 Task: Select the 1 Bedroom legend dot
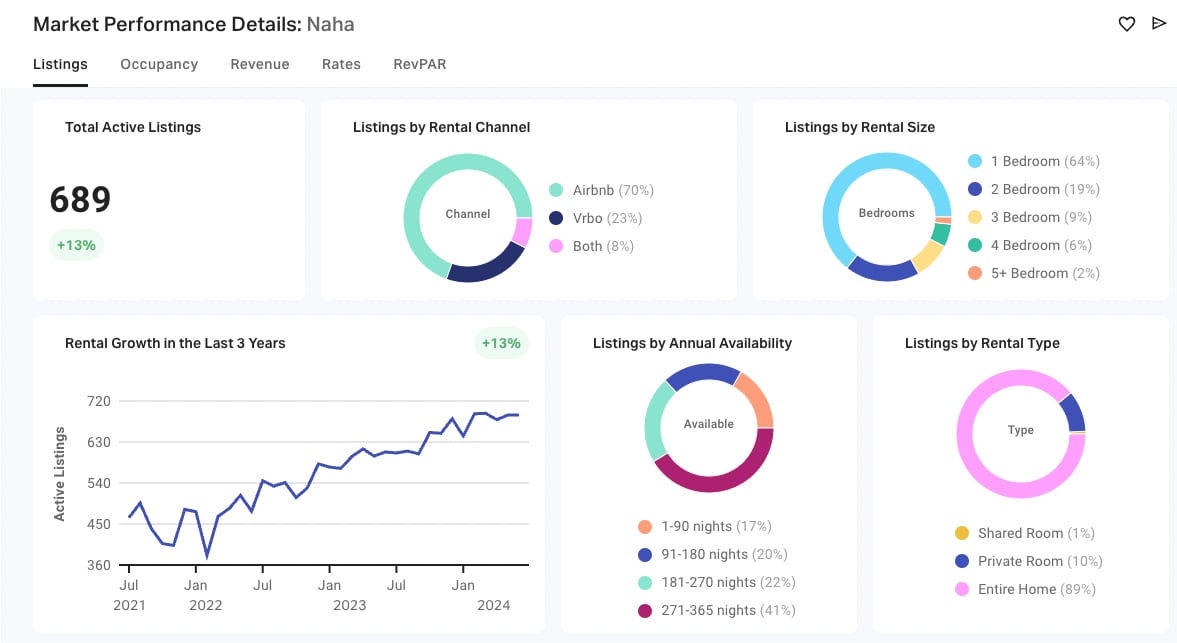coord(975,161)
